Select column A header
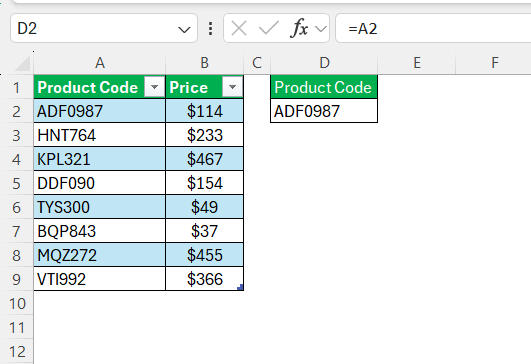Screen dimensions: 531x364 tap(100, 63)
